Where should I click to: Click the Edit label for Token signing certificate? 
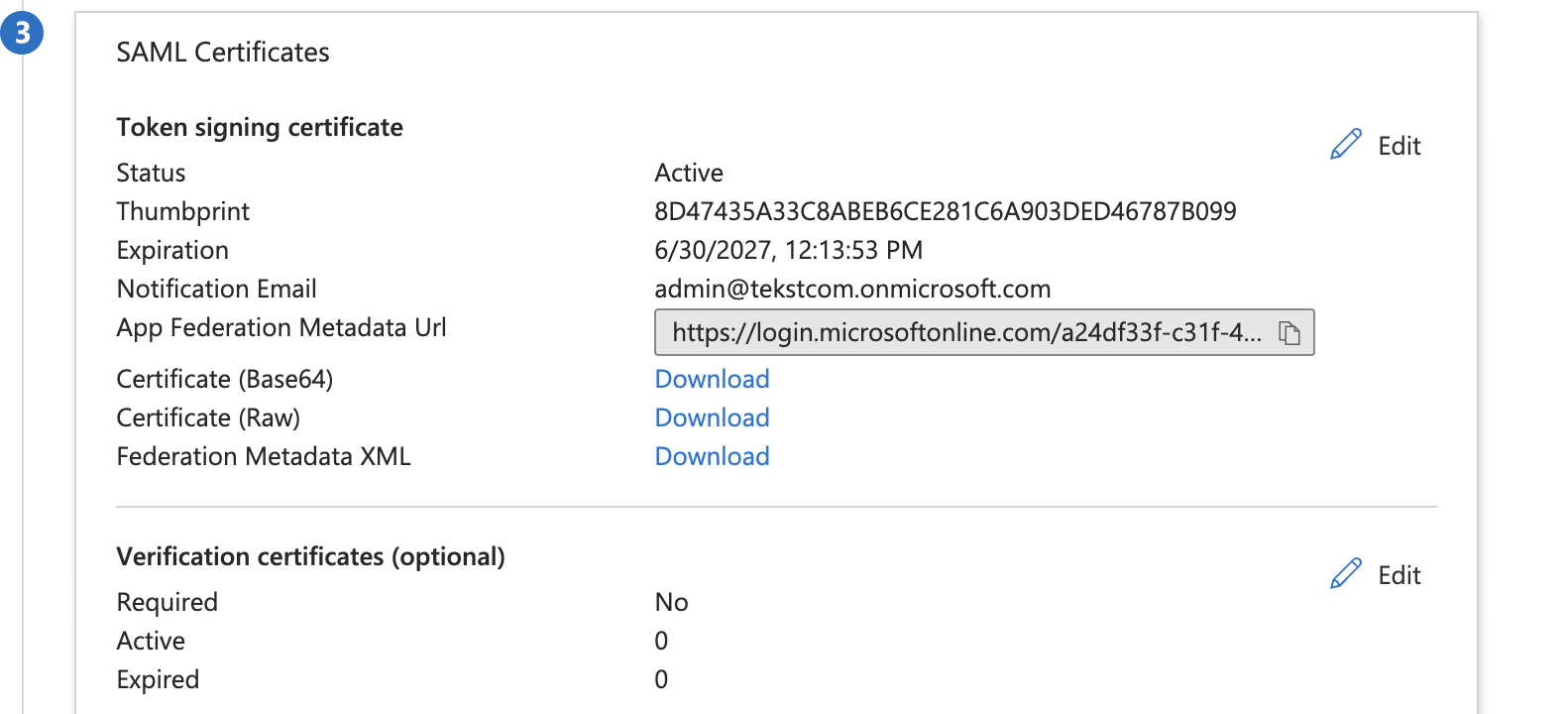[x=1399, y=146]
